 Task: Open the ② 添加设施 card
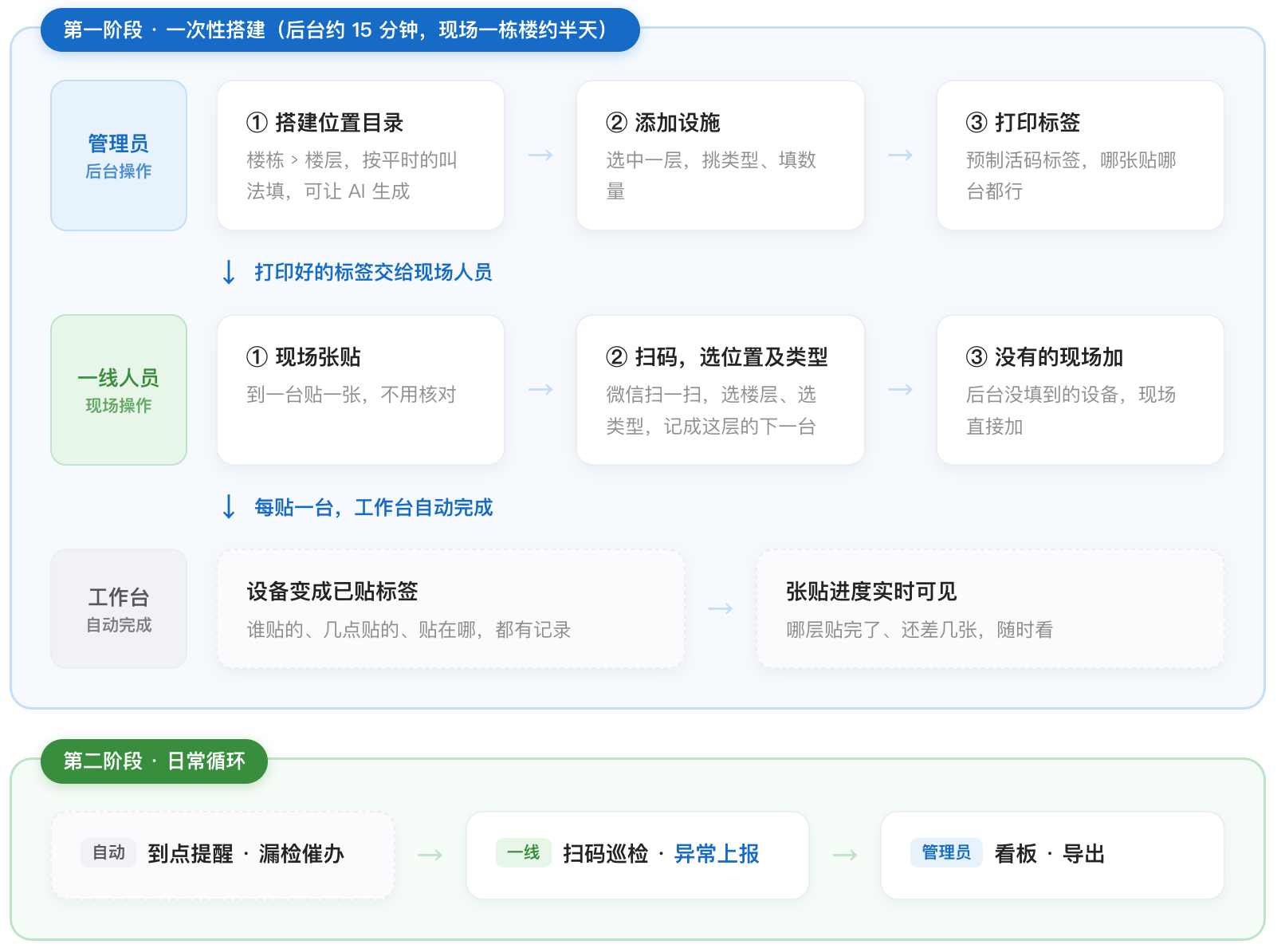[721, 155]
